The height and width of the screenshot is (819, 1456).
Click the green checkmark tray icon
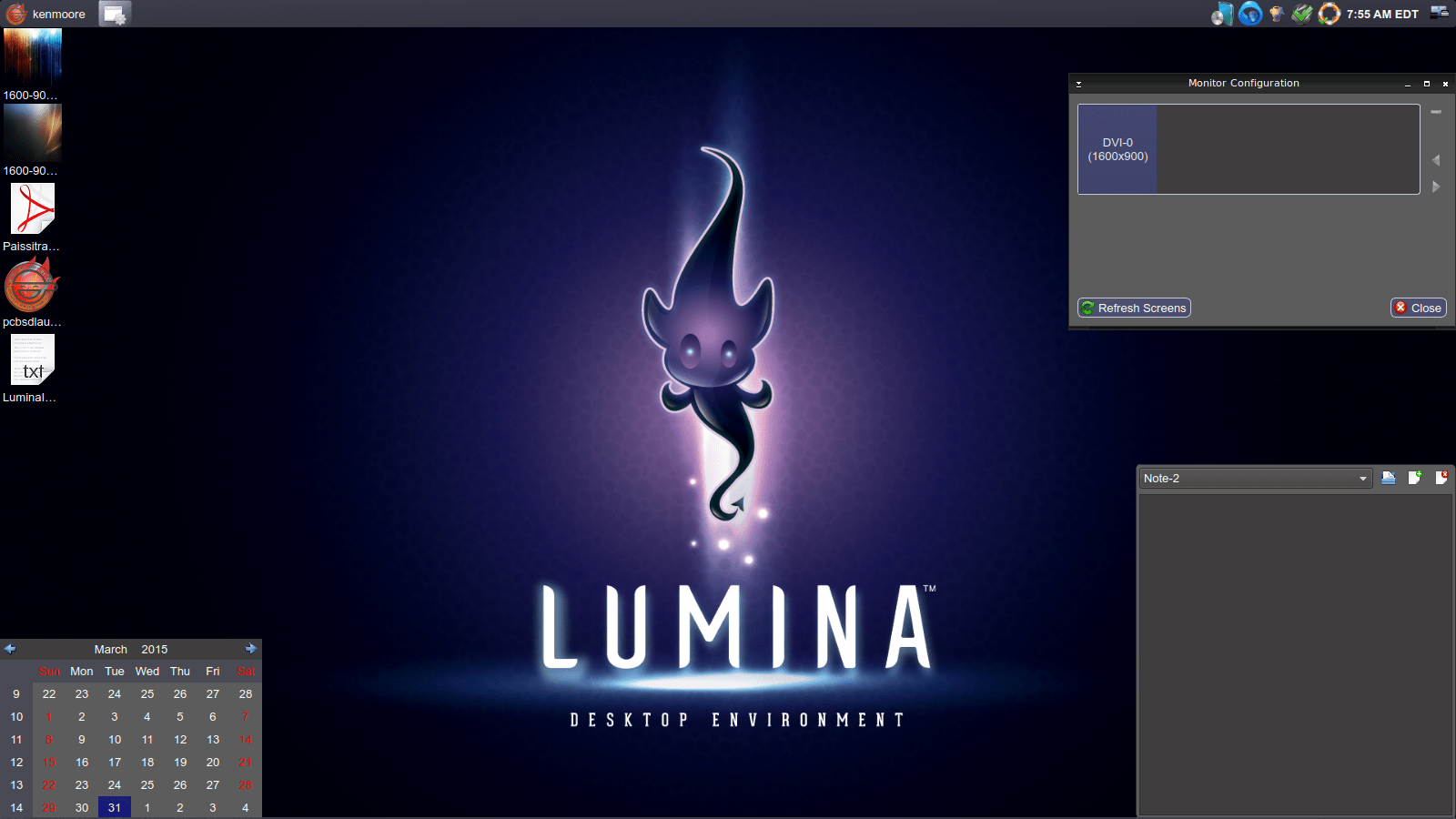coord(1302,14)
